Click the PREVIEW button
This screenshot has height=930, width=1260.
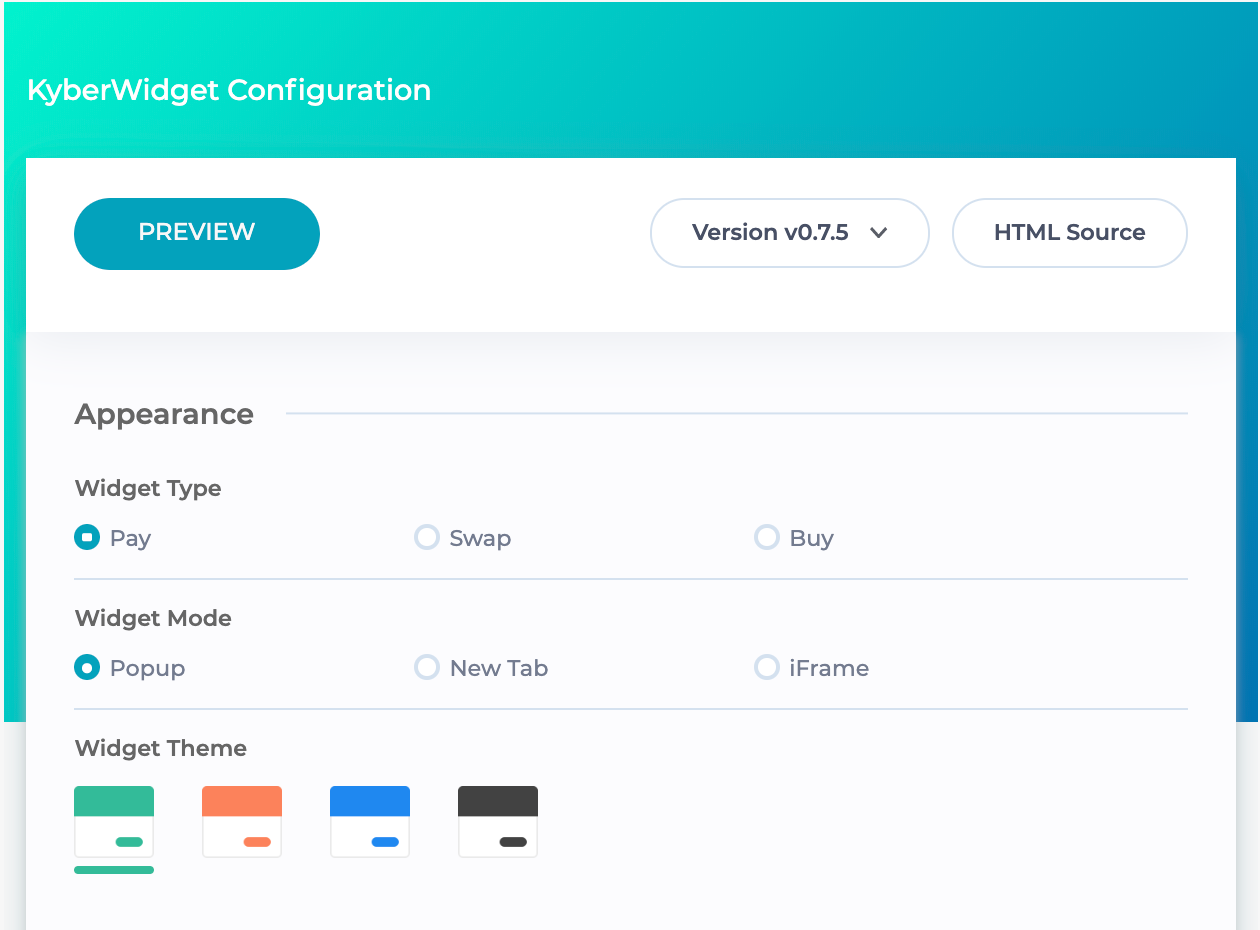pos(197,233)
